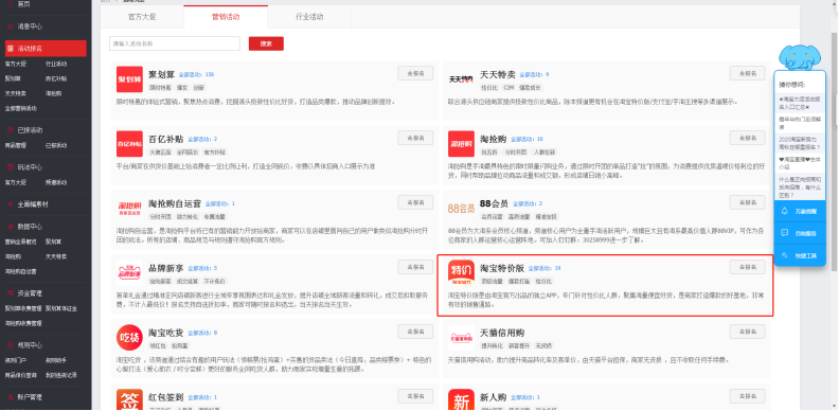Click 去报名 on the 红包签到 card

pos(415,396)
